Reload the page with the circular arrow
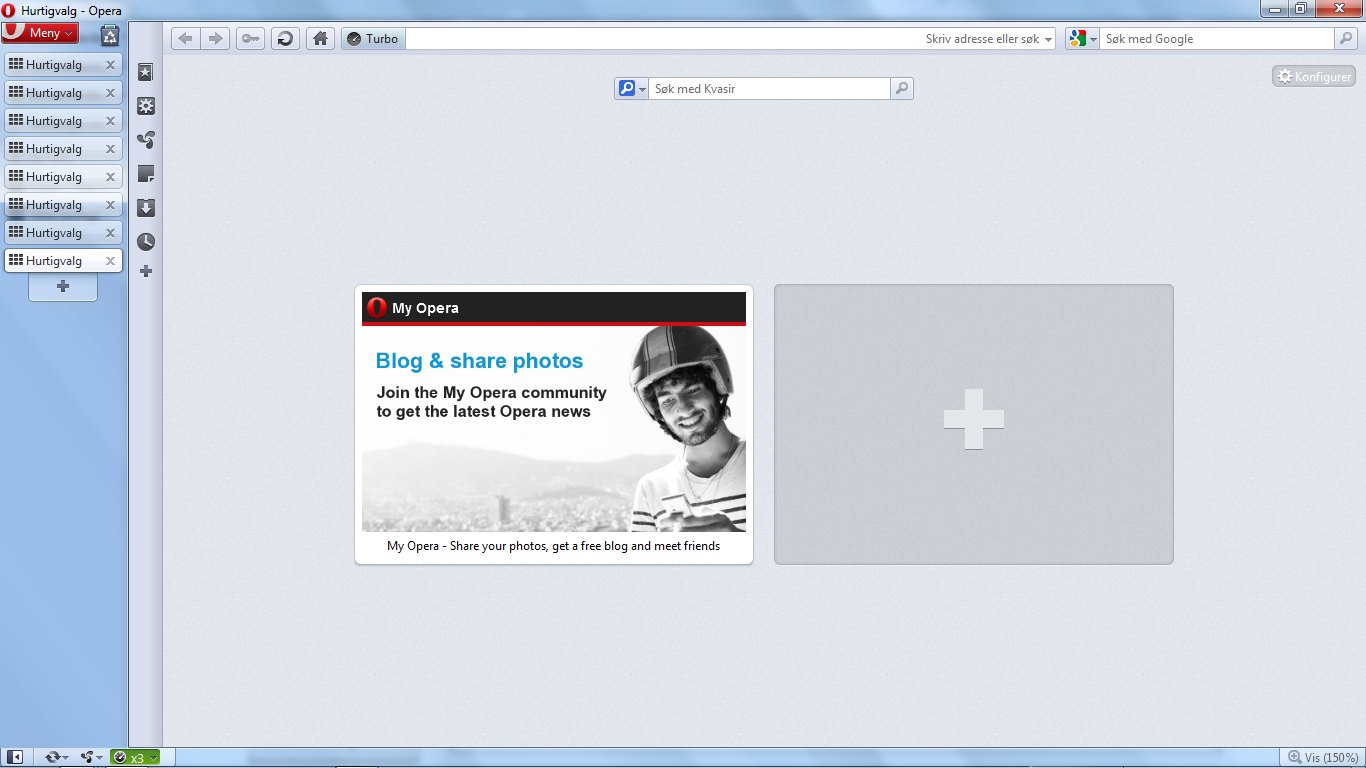Screen dimensions: 1366x768 click(x=285, y=39)
